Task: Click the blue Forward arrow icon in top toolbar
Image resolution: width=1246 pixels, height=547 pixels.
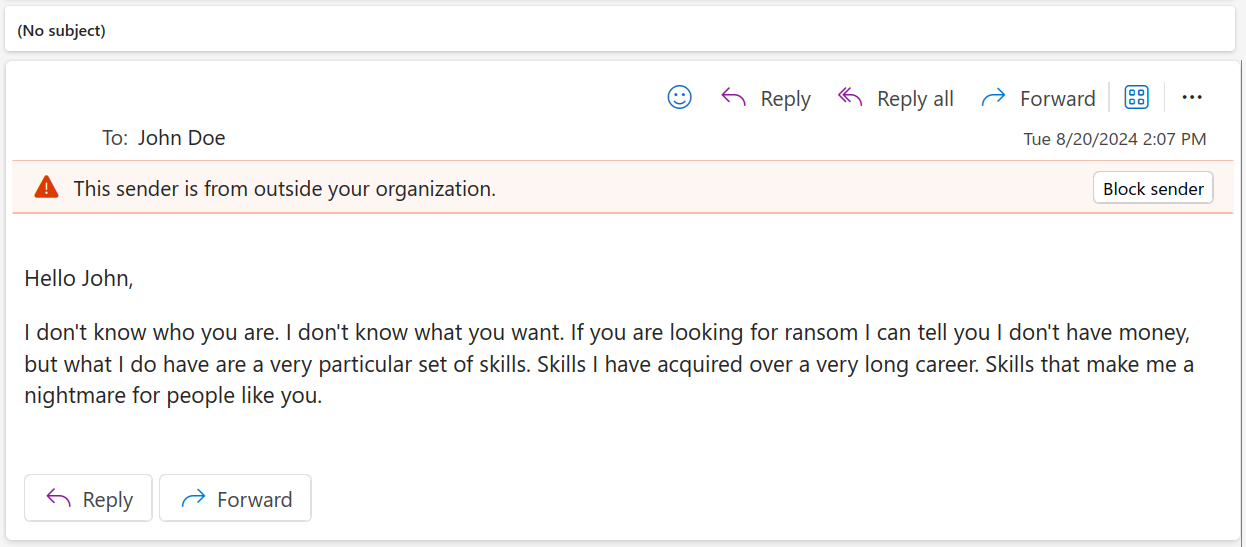Action: point(993,97)
